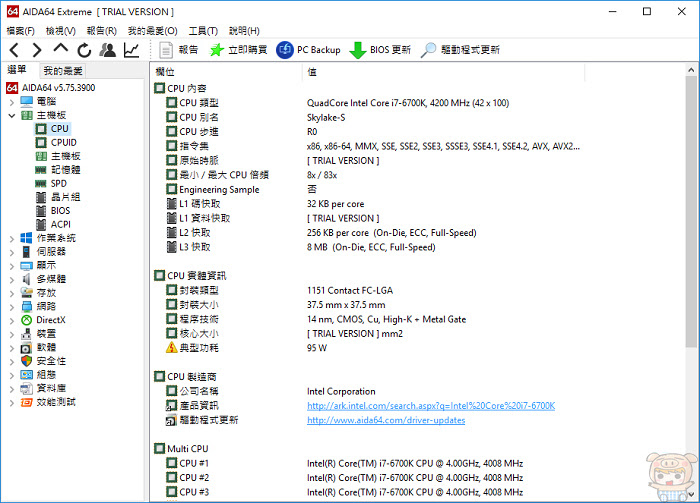Click the scrollbar down arrow
Image resolution: width=700 pixels, height=503 pixels.
(x=691, y=495)
